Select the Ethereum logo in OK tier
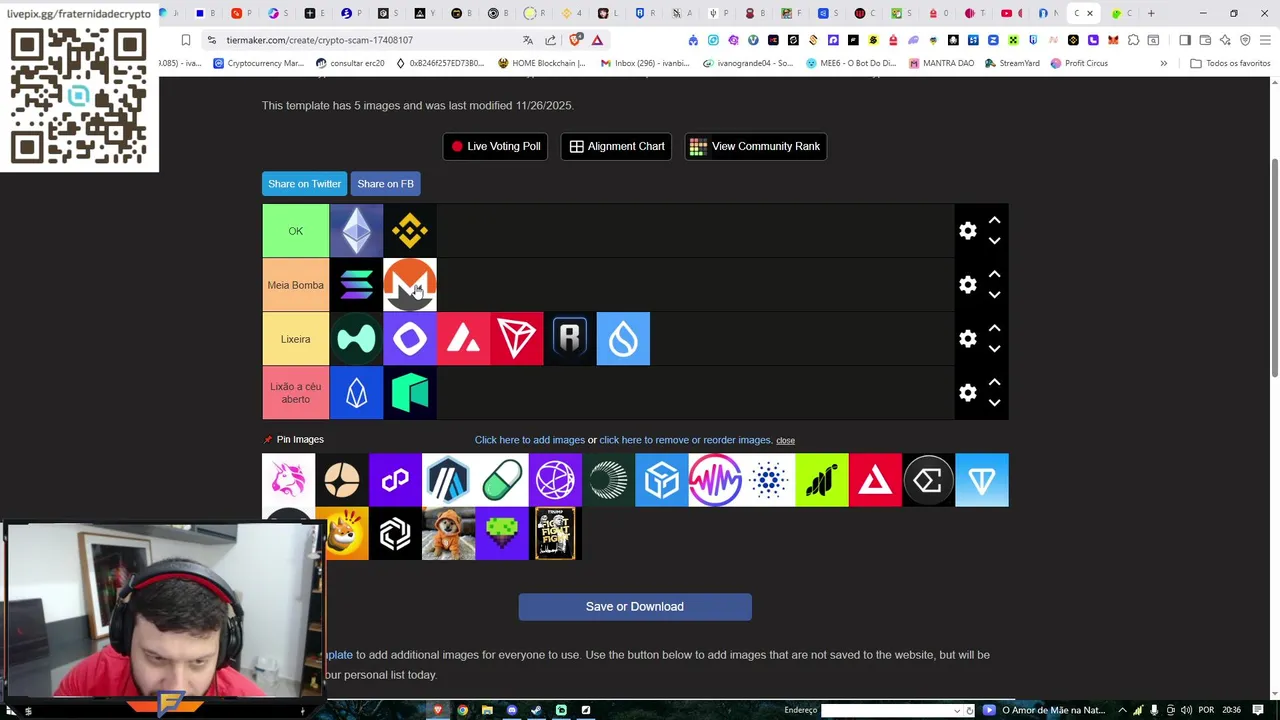This screenshot has width=1280, height=720. (x=356, y=231)
